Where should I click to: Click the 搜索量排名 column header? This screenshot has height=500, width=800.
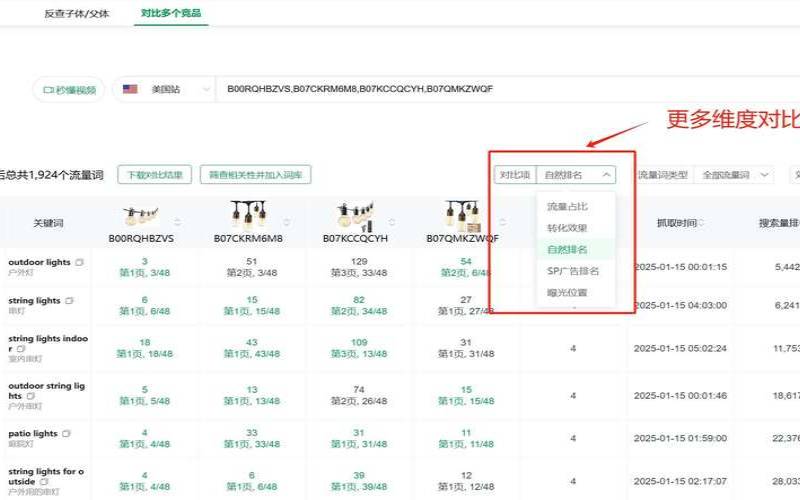pos(779,223)
